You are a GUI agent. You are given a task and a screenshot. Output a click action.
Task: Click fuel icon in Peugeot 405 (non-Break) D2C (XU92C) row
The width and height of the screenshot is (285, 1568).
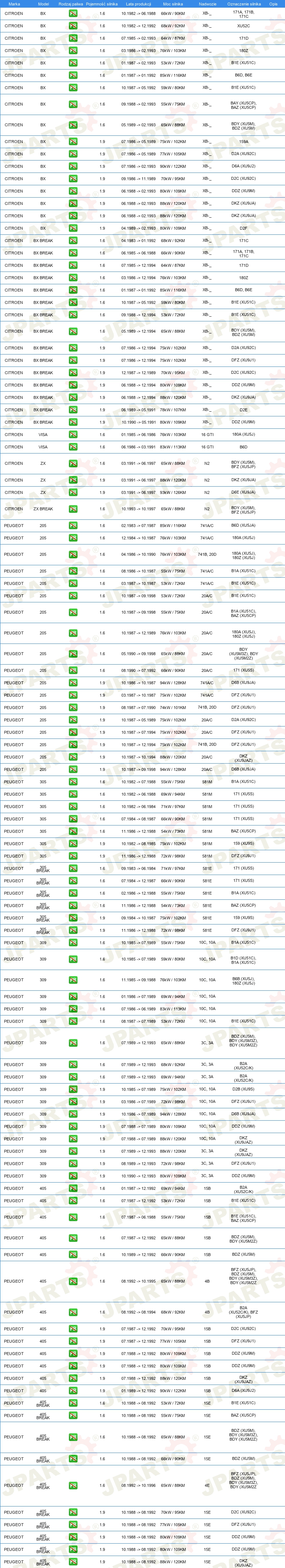click(x=73, y=1329)
